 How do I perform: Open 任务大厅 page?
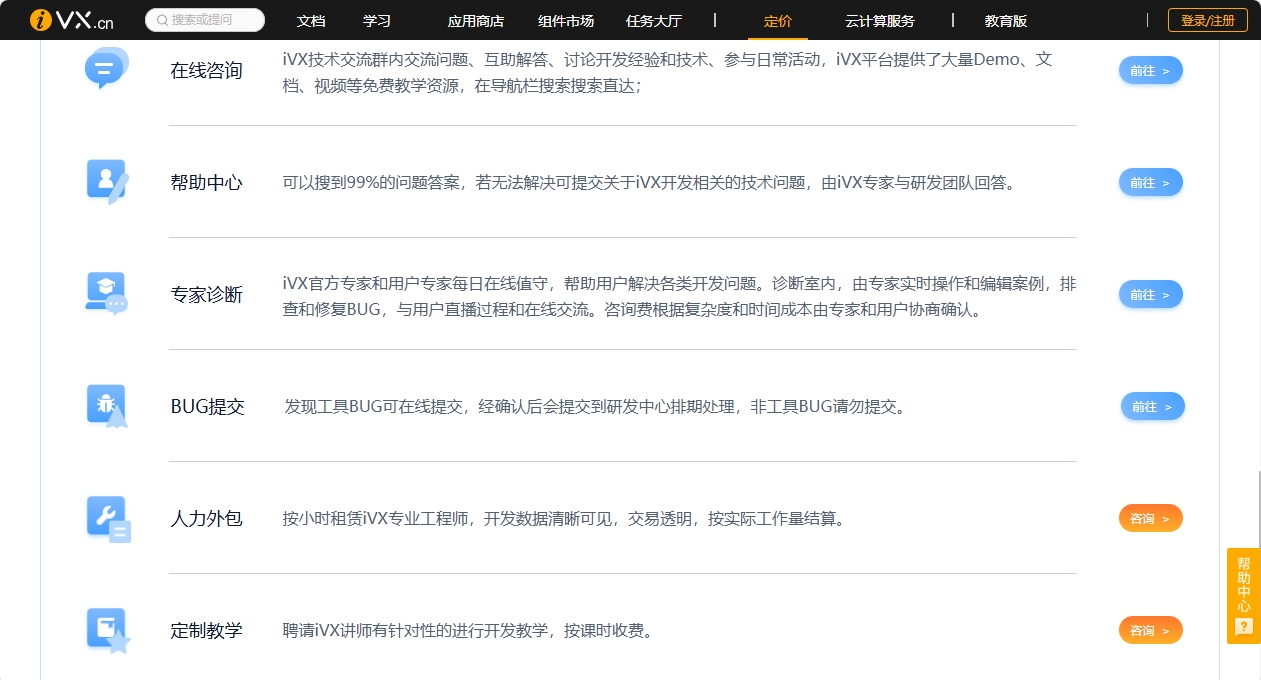point(654,21)
